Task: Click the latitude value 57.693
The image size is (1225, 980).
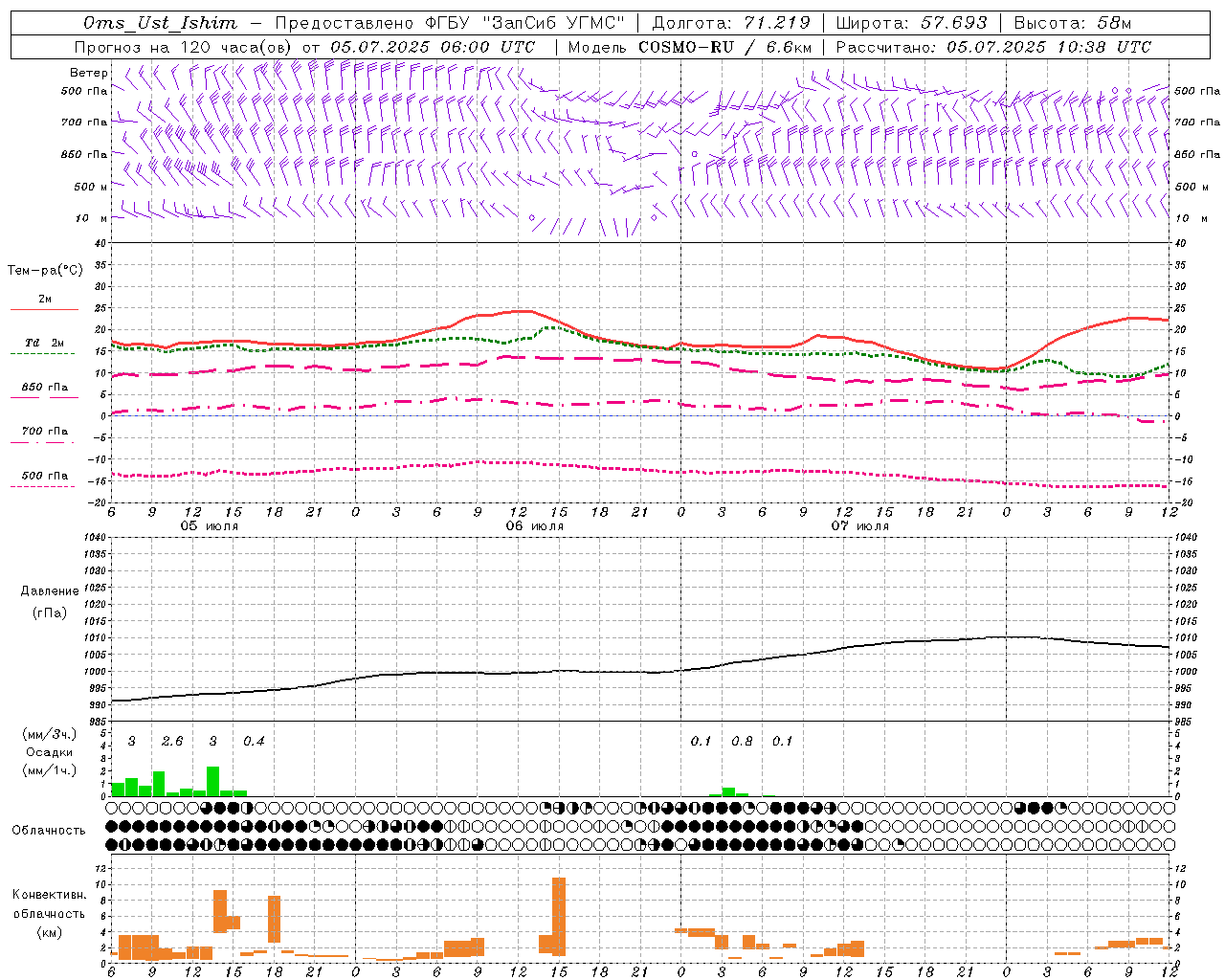Action: click(954, 23)
